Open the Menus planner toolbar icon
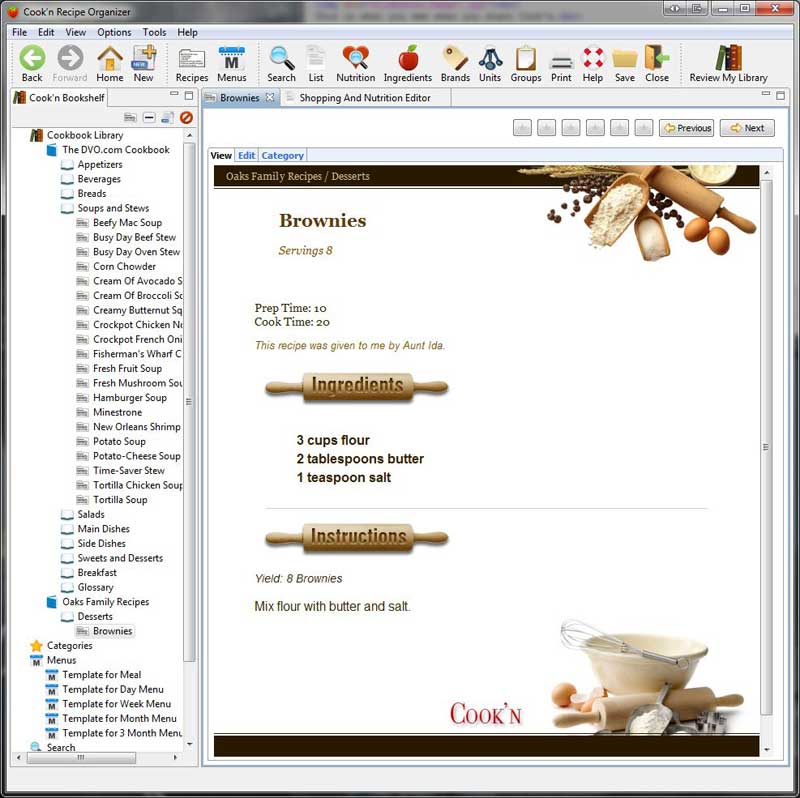The width and height of the screenshot is (800, 798). pyautogui.click(x=232, y=63)
